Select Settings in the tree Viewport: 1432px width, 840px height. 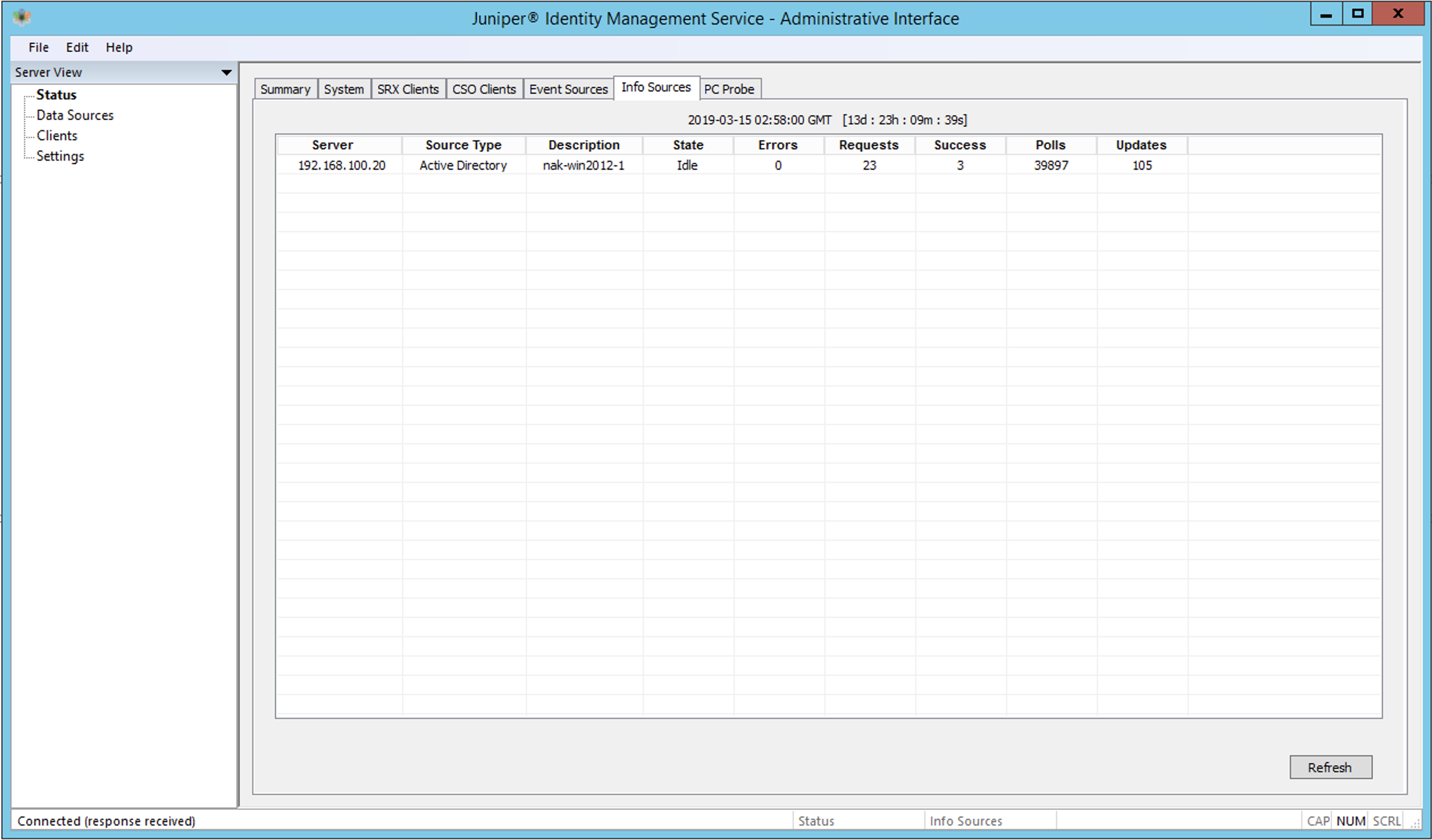click(x=60, y=156)
